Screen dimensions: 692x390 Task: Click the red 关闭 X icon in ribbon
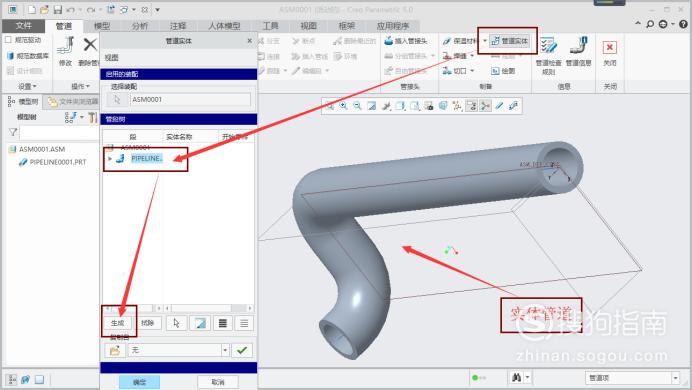(609, 47)
